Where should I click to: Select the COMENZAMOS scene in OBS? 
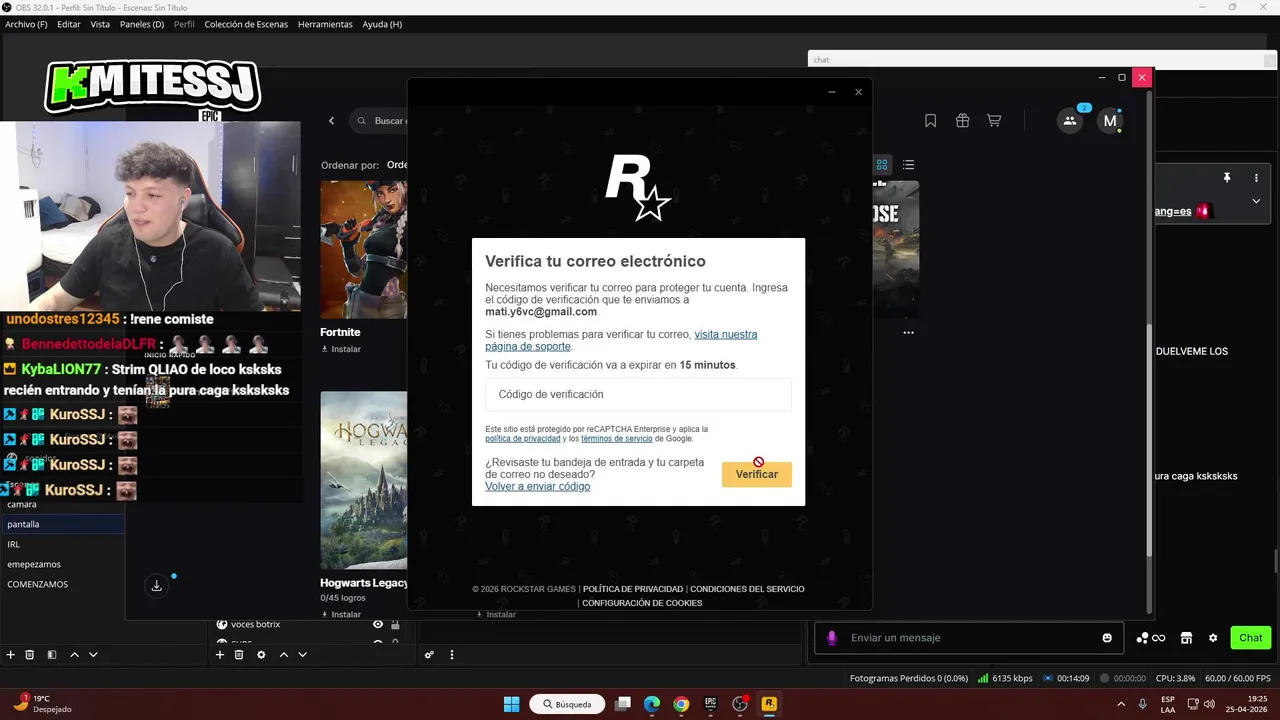62,584
